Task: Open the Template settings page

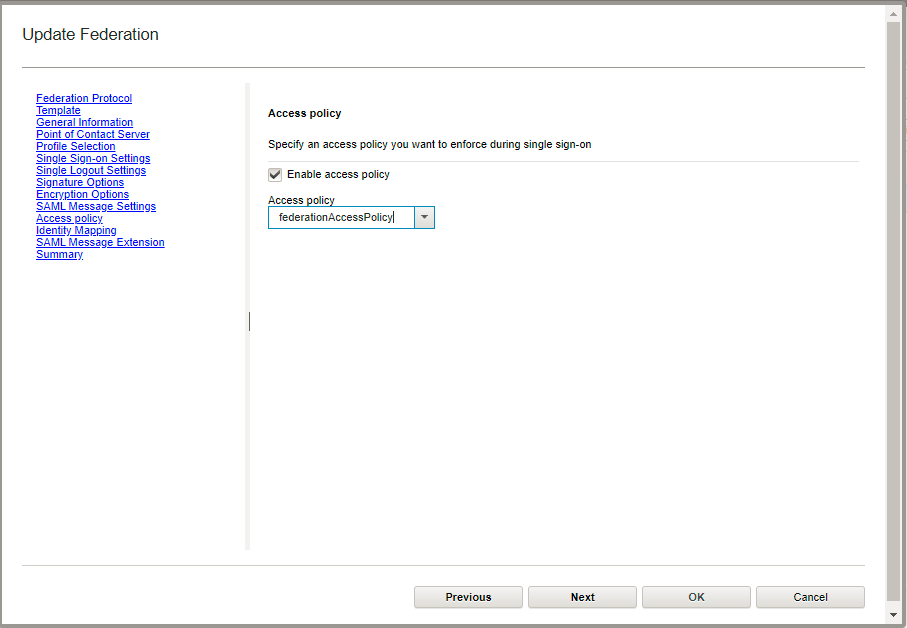Action: (x=57, y=110)
